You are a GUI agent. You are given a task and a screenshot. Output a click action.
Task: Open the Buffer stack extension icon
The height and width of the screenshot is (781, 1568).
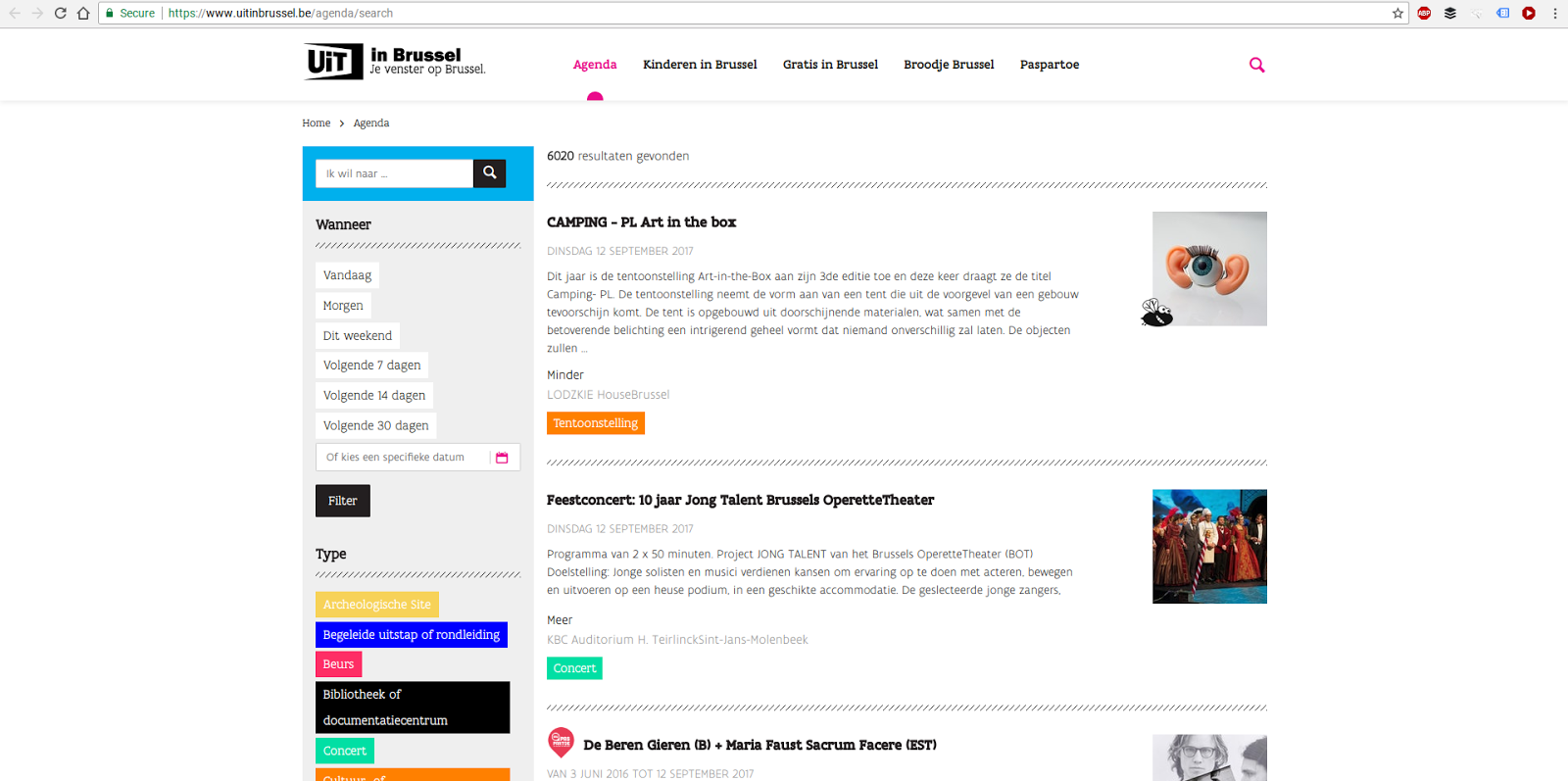[x=1450, y=13]
